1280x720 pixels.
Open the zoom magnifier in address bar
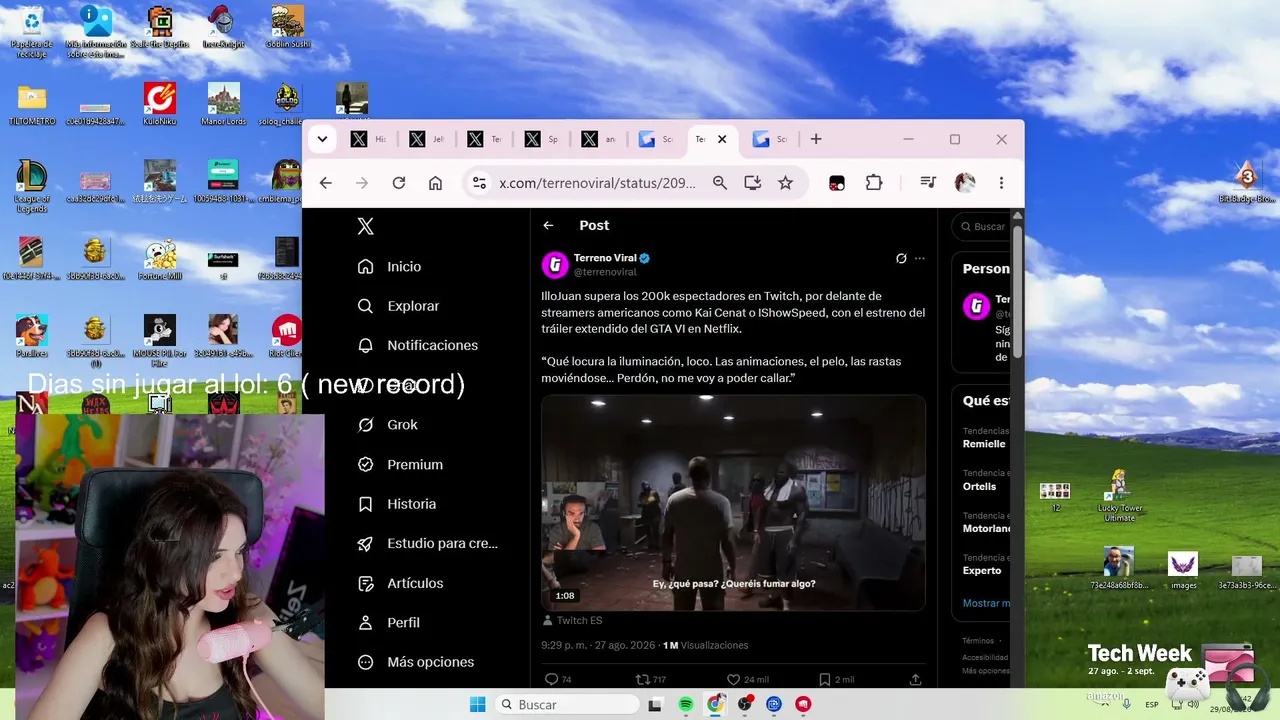(720, 183)
